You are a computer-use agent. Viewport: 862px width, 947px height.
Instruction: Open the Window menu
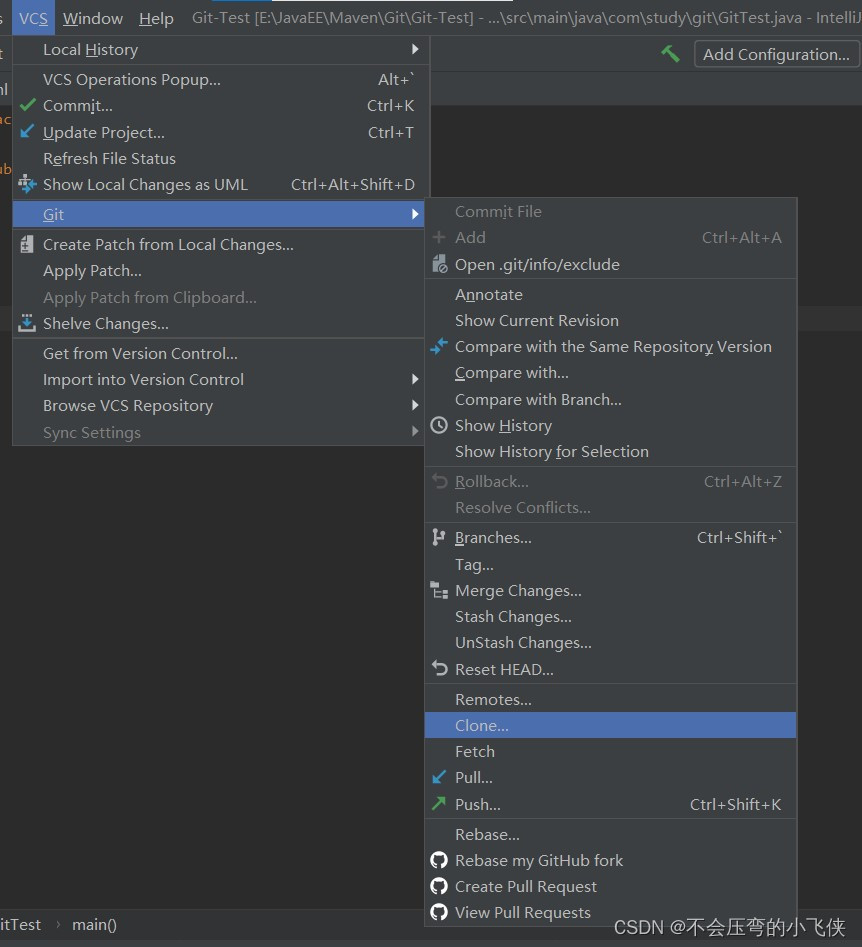click(x=92, y=18)
